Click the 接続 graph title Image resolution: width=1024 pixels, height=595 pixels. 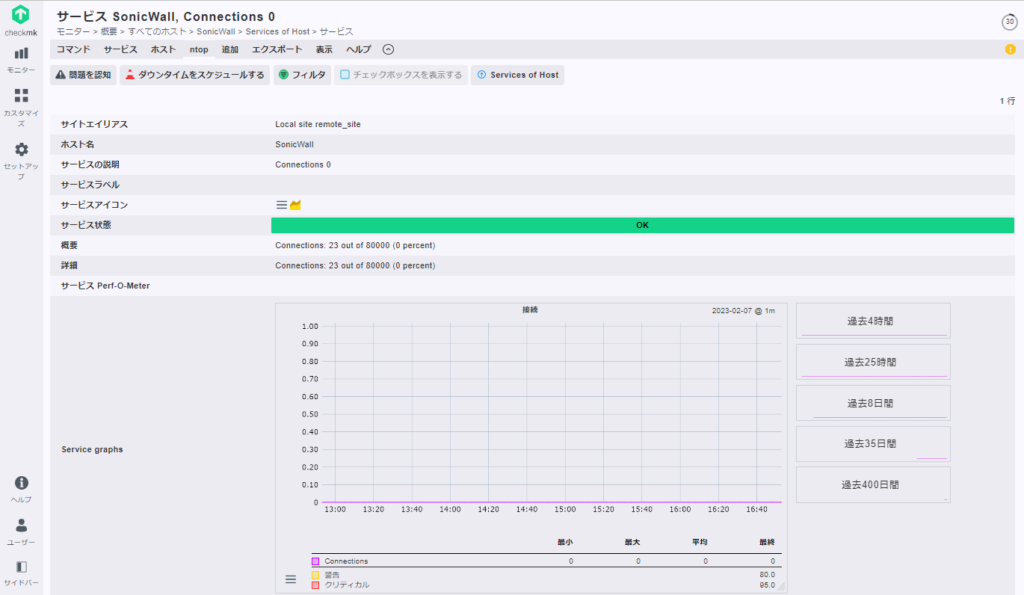(x=530, y=310)
